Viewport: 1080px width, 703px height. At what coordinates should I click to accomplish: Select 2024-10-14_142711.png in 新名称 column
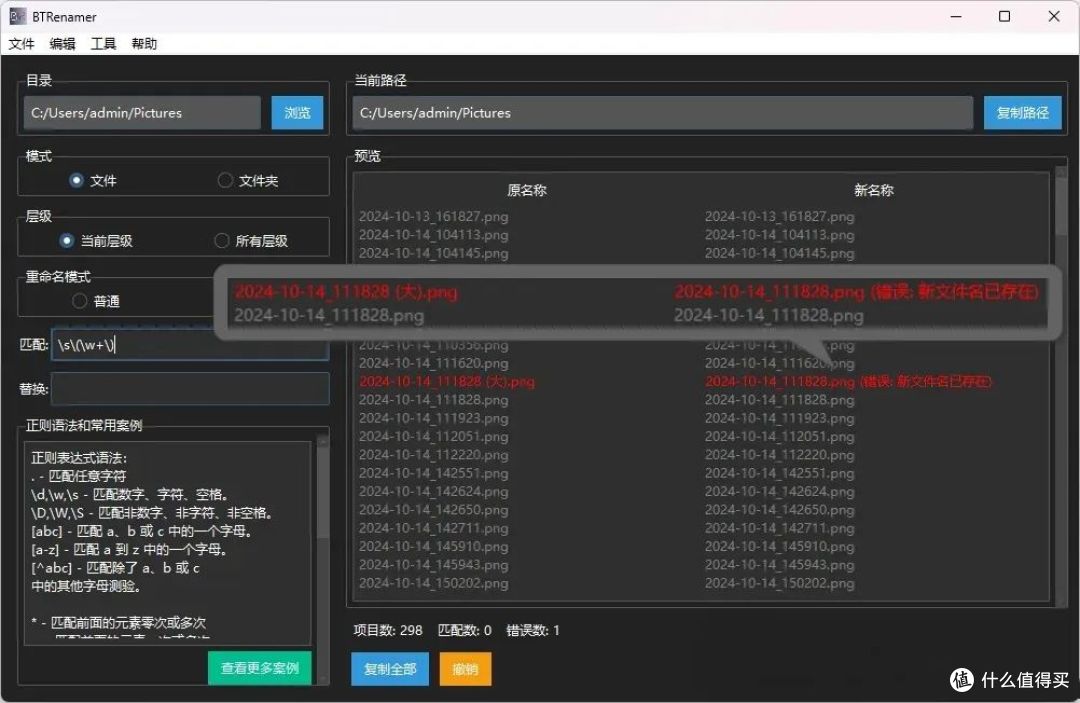coord(780,528)
